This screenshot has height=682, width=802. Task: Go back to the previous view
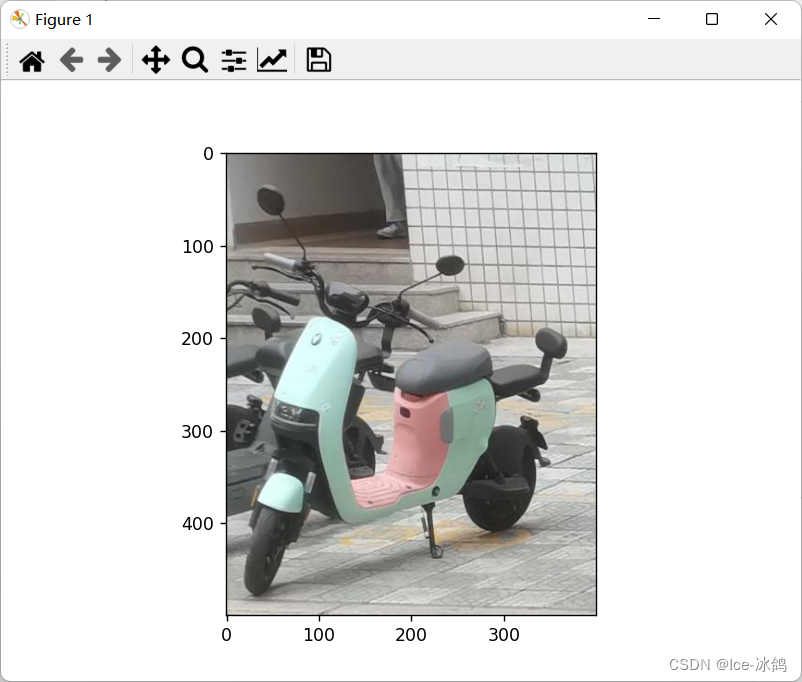point(71,60)
